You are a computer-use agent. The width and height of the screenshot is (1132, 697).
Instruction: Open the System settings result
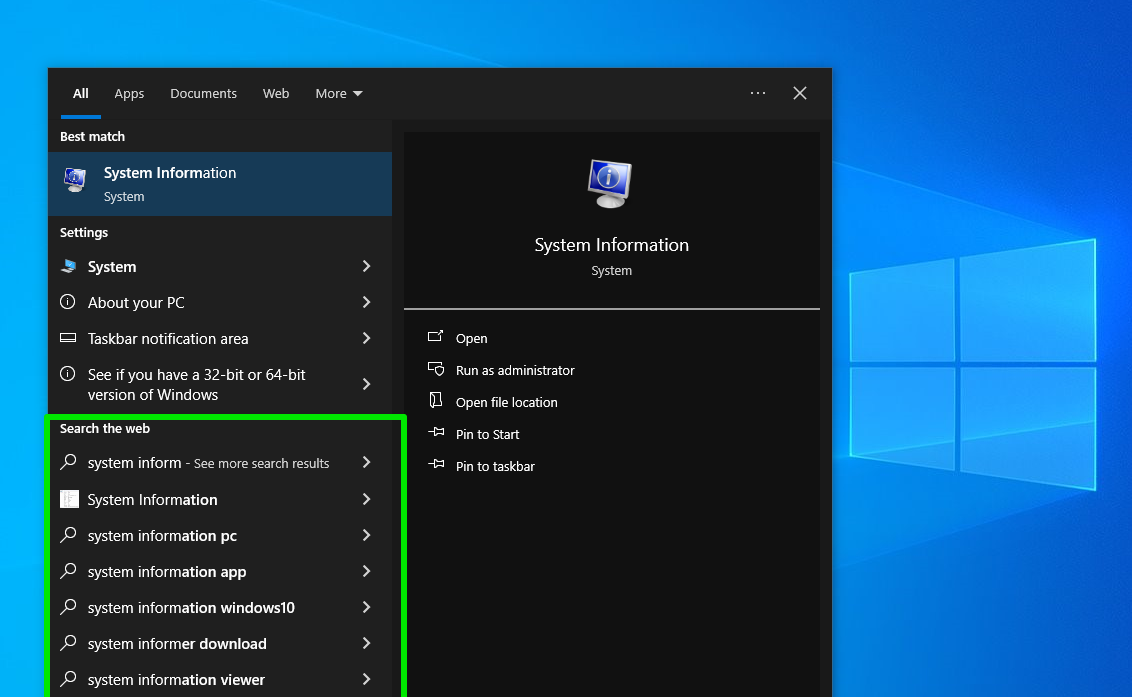(x=220, y=267)
